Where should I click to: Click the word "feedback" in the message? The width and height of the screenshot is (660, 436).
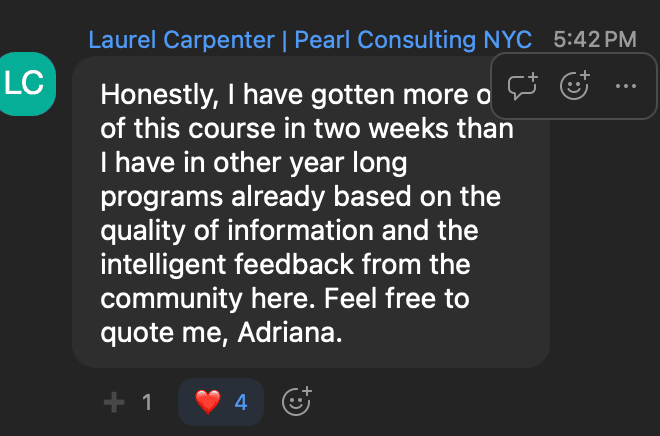(289, 265)
